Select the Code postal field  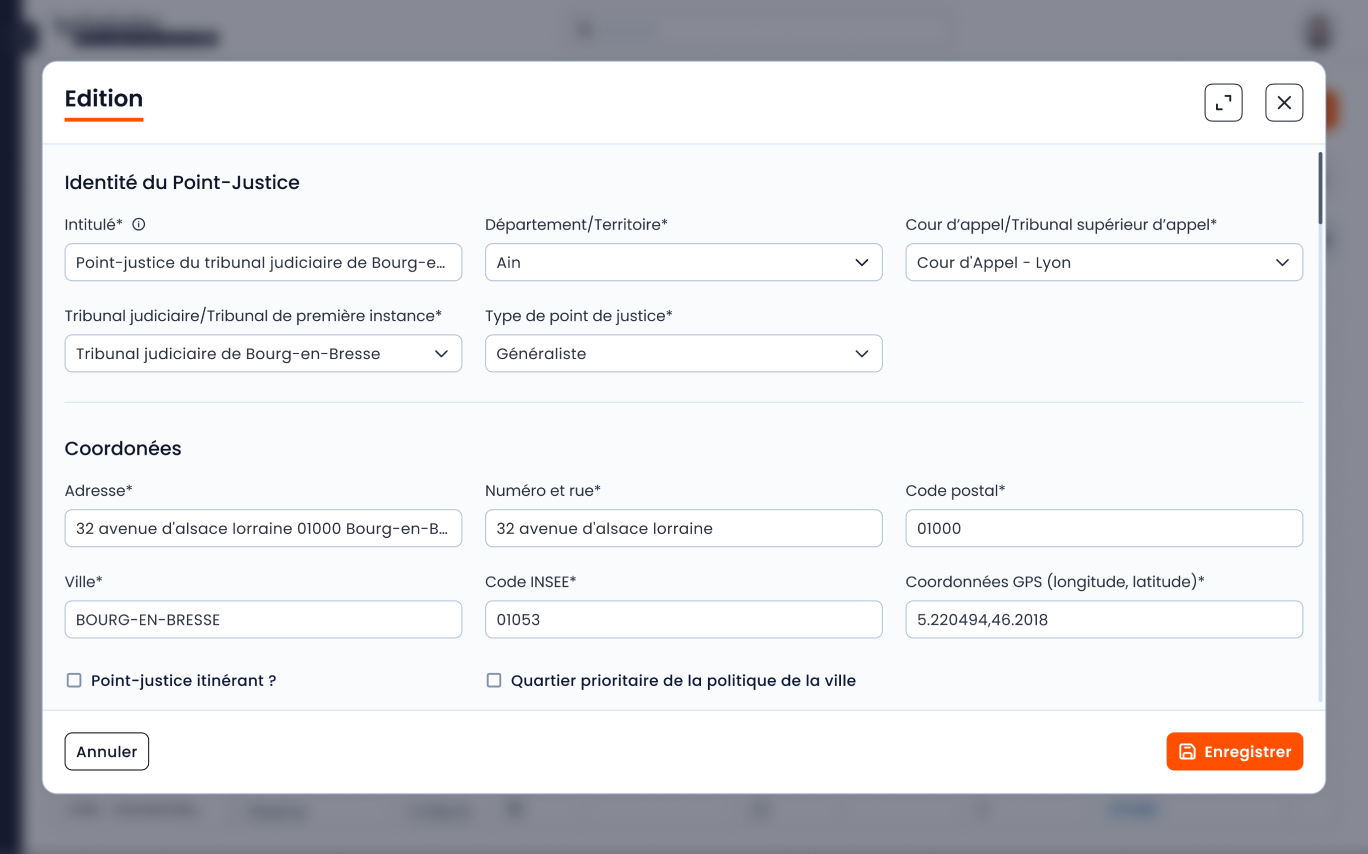pyautogui.click(x=1103, y=529)
